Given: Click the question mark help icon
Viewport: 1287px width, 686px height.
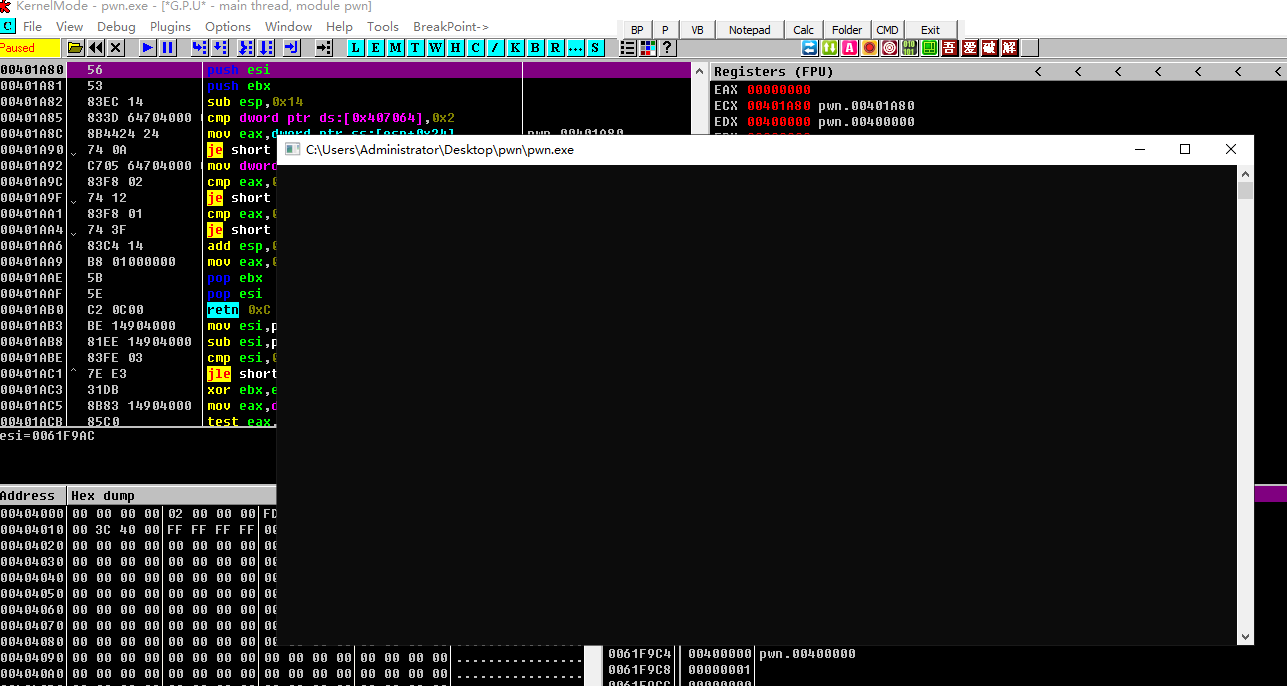Looking at the screenshot, I should click(x=667, y=47).
